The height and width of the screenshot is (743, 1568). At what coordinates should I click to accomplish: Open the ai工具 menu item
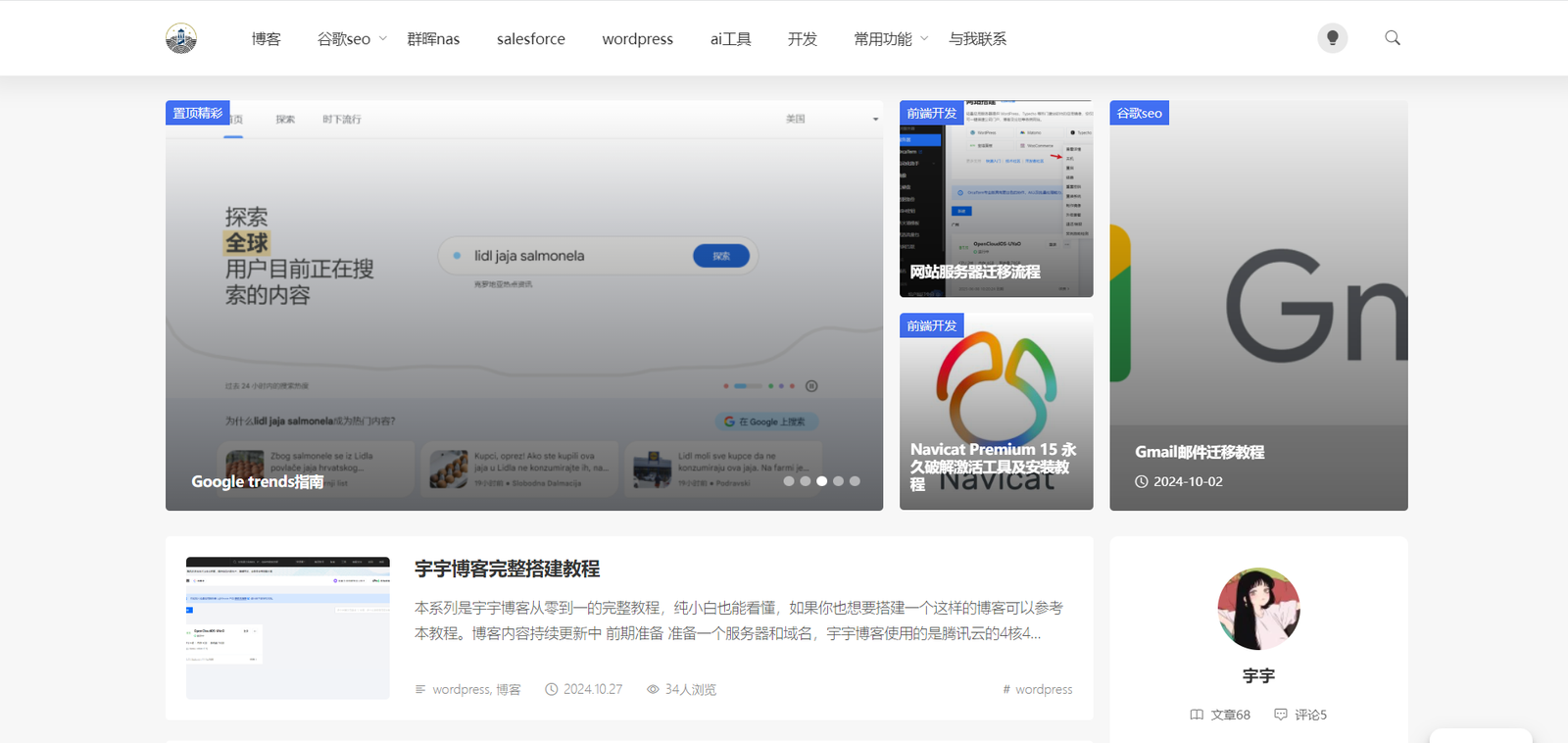pyautogui.click(x=731, y=39)
